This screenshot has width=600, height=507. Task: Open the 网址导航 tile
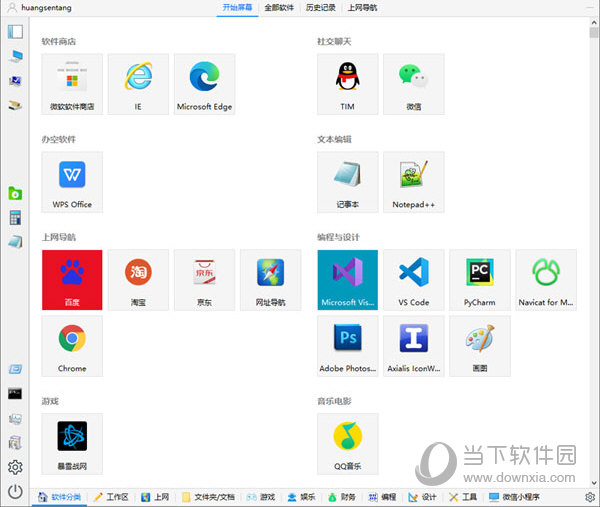coord(271,280)
